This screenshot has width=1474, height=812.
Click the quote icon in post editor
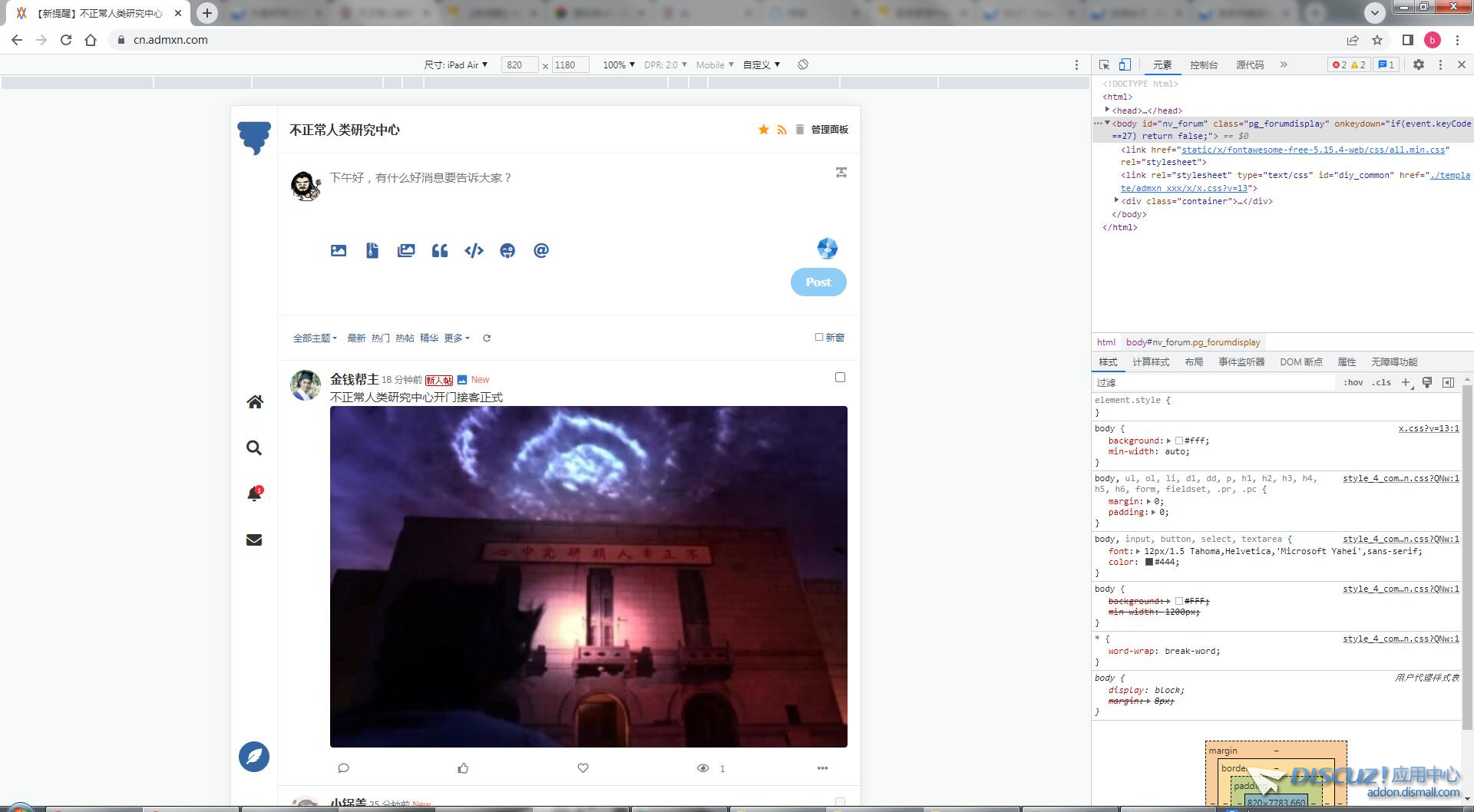440,251
